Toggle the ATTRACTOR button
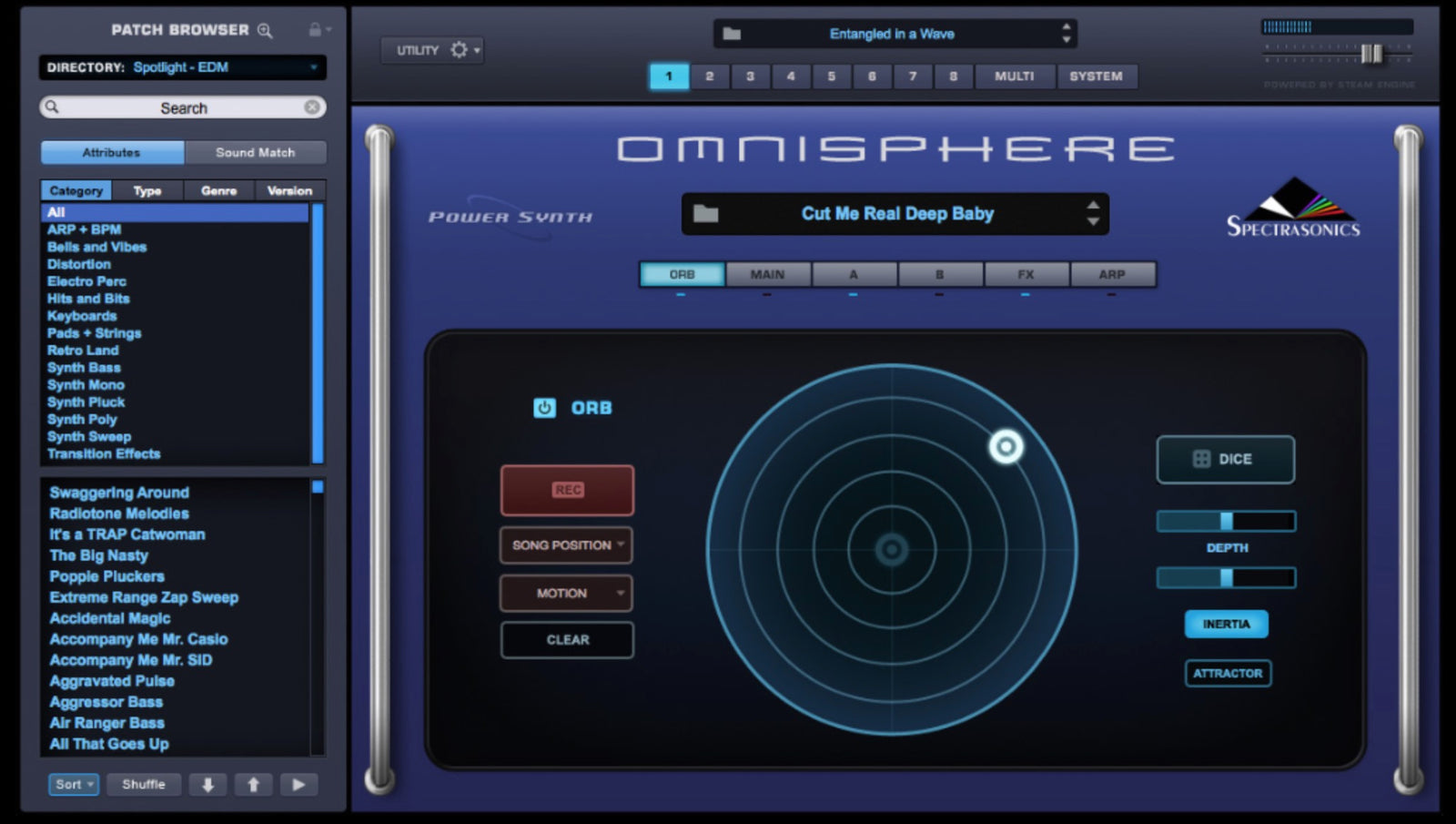The height and width of the screenshot is (824, 1456). (x=1228, y=673)
